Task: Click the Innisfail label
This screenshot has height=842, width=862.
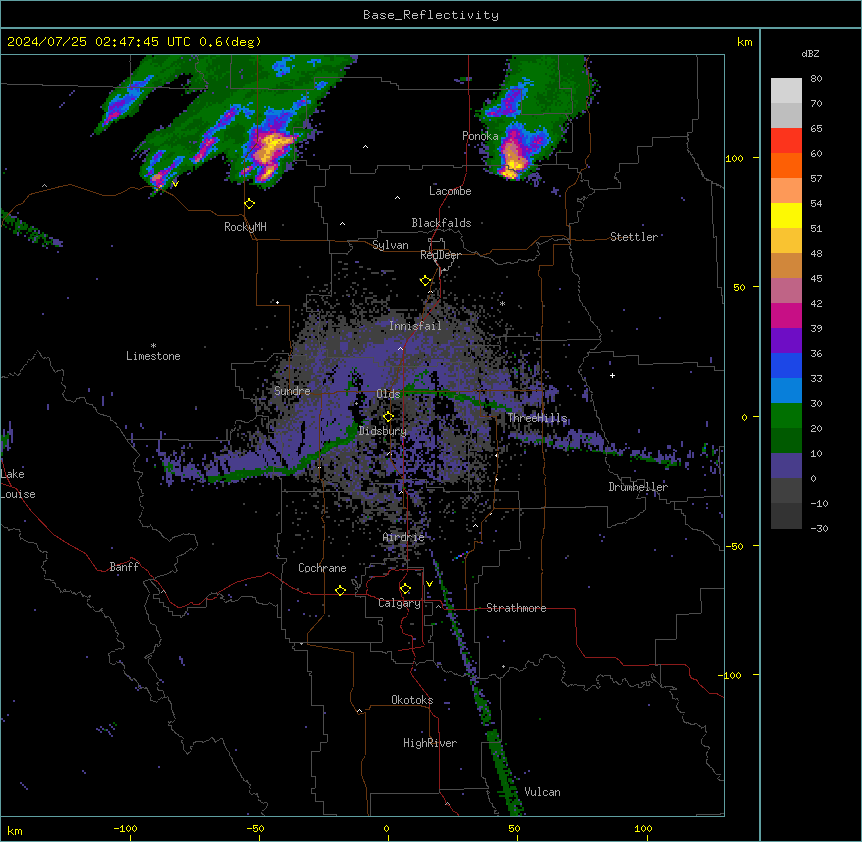Action: 415,326
